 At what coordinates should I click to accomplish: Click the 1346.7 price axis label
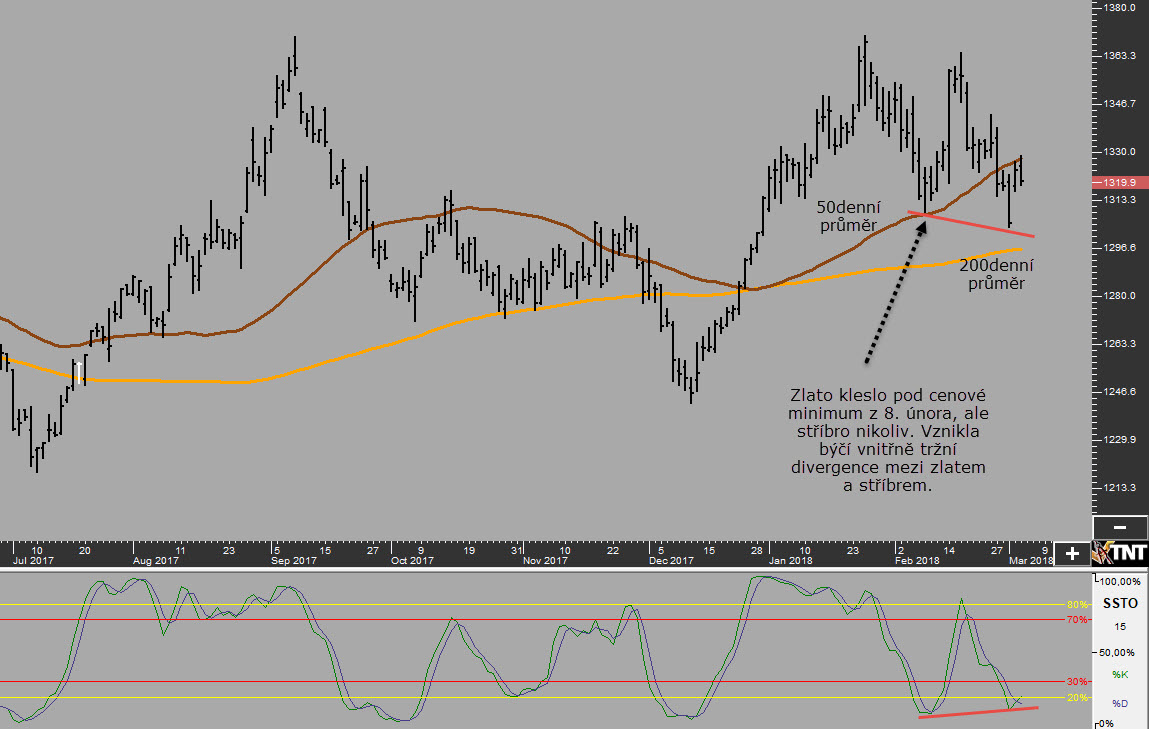(1119, 103)
